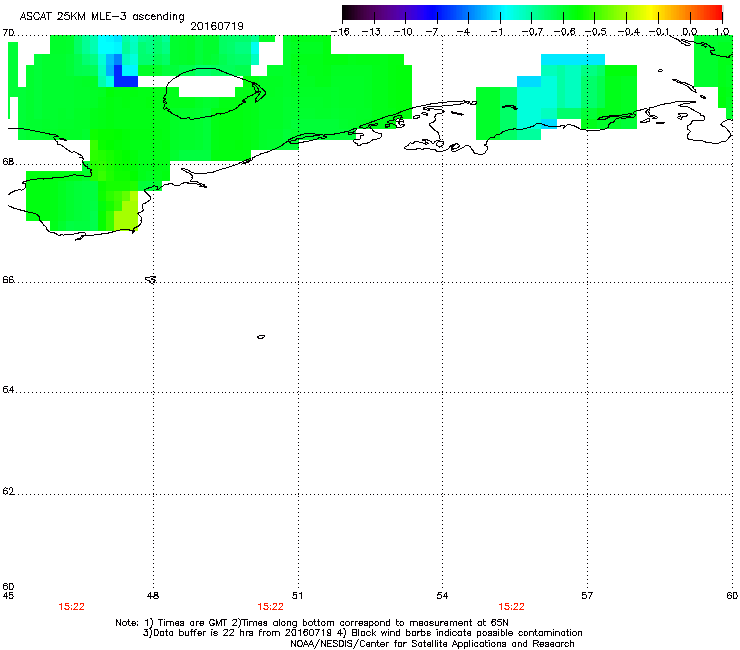Click the cyan data strip north of 57E

572,59
